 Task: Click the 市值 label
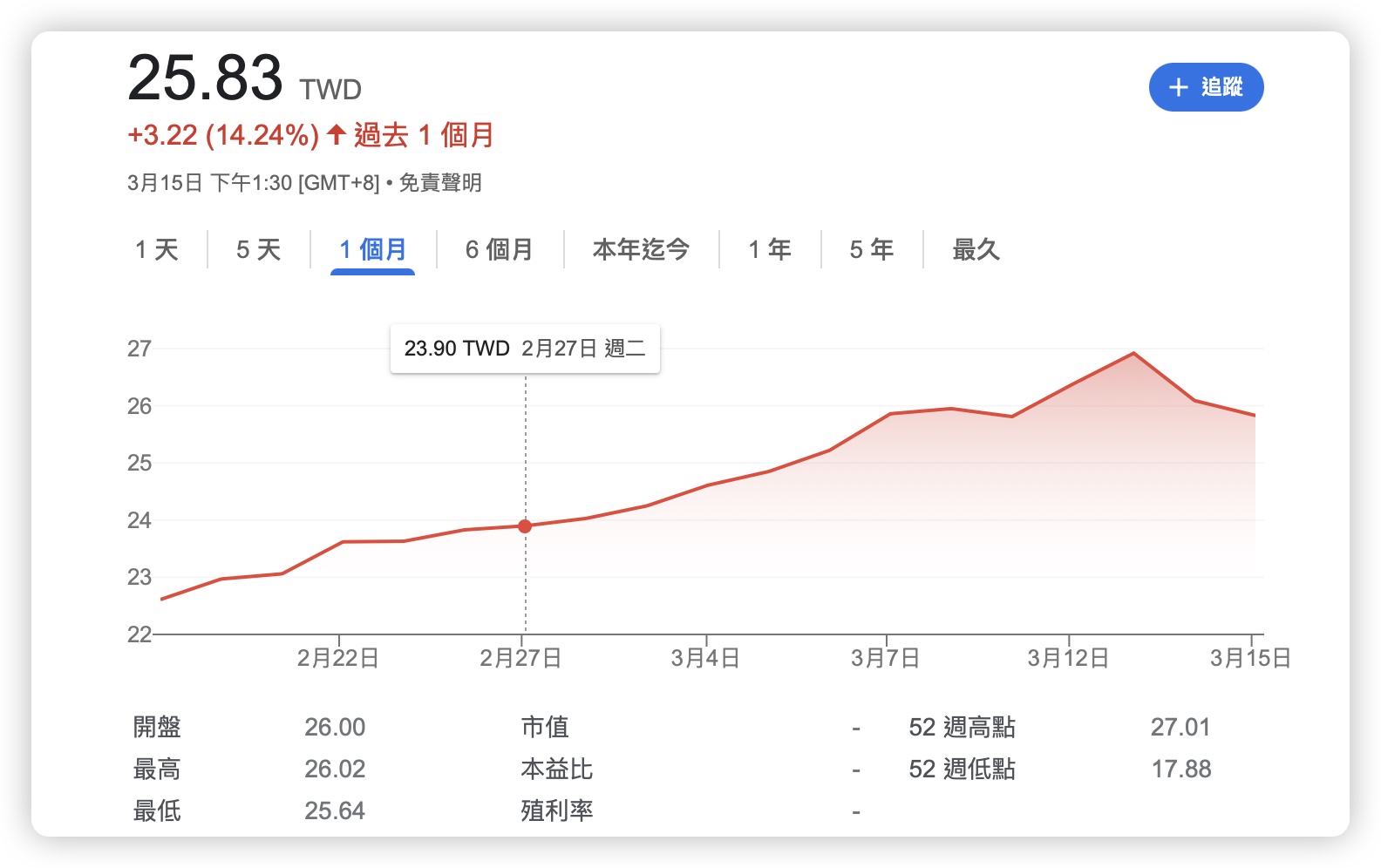point(545,727)
